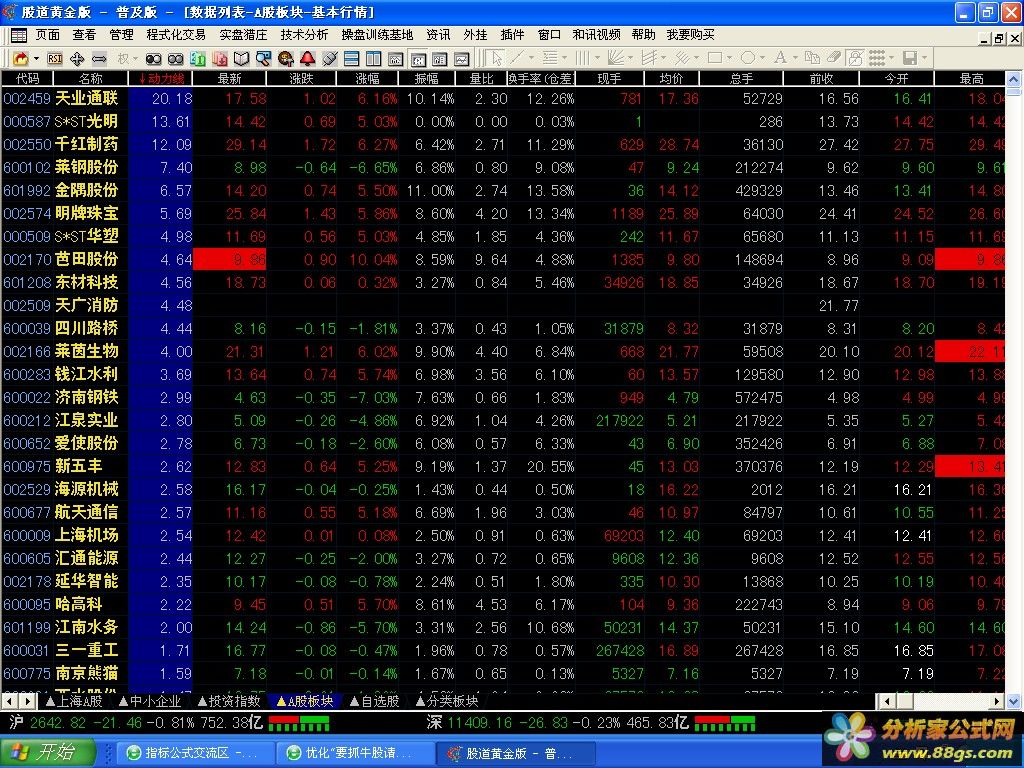Switch to the 自选股 tab
1024x768 pixels.
tap(374, 701)
